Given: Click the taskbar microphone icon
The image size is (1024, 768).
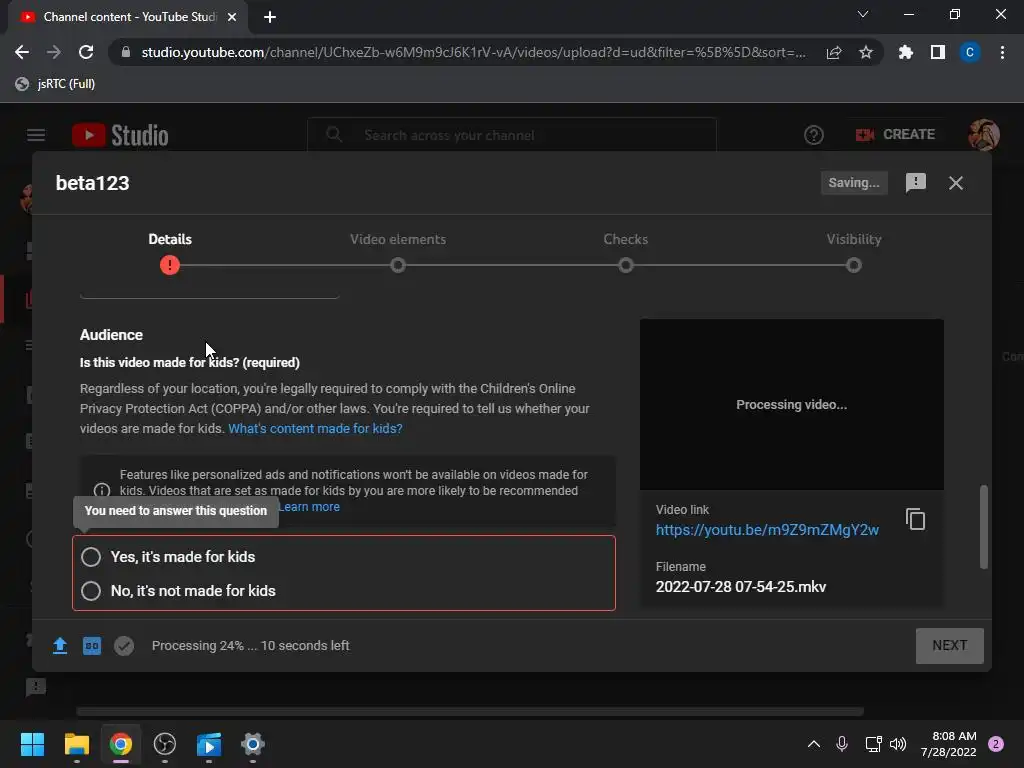Looking at the screenshot, I should [842, 744].
